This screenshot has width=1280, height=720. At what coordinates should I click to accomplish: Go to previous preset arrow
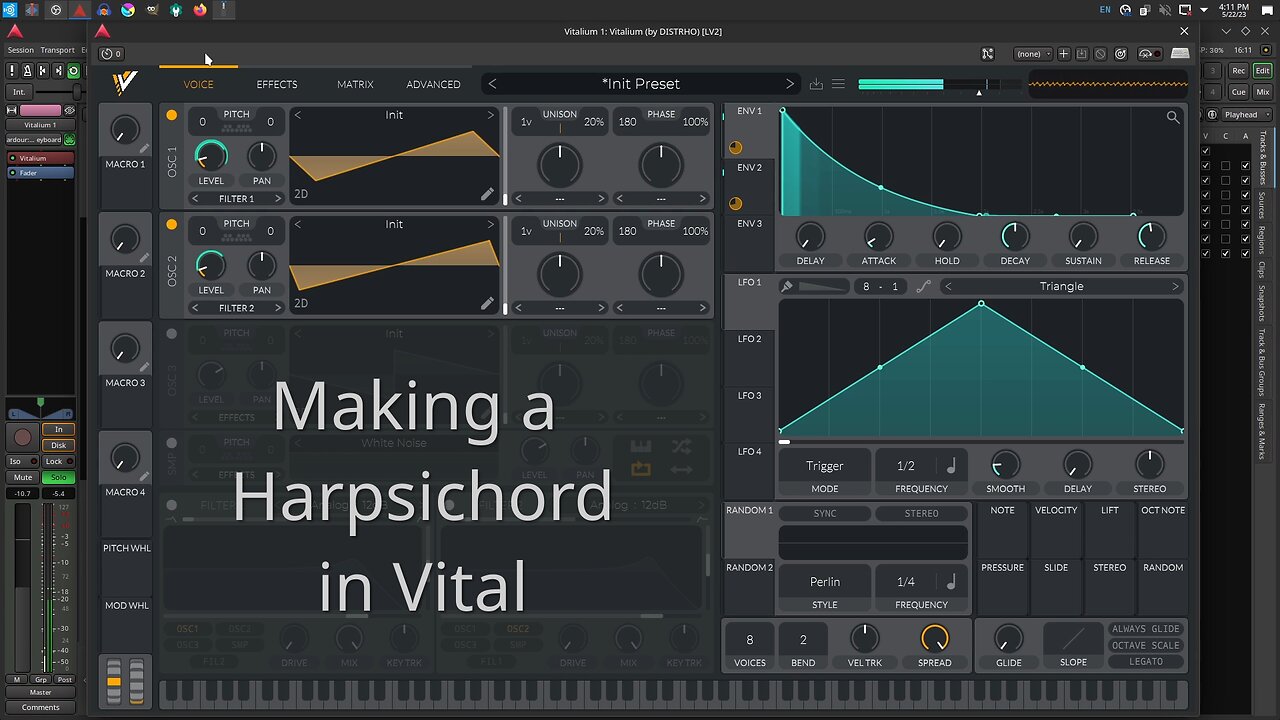click(x=492, y=84)
